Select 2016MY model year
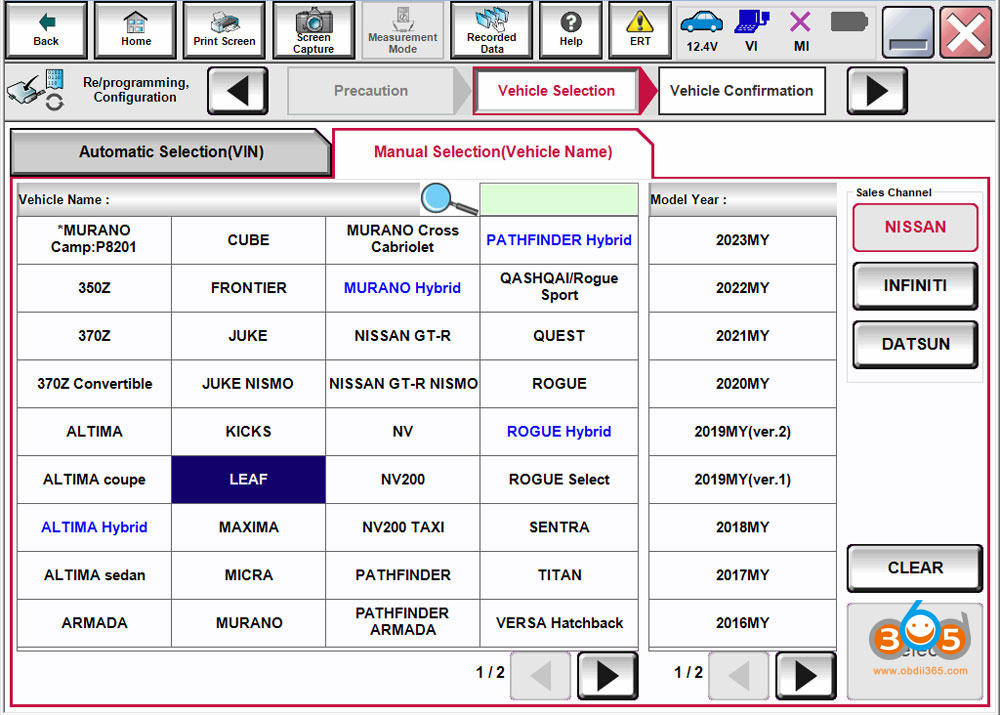The image size is (1000, 715). (x=742, y=623)
